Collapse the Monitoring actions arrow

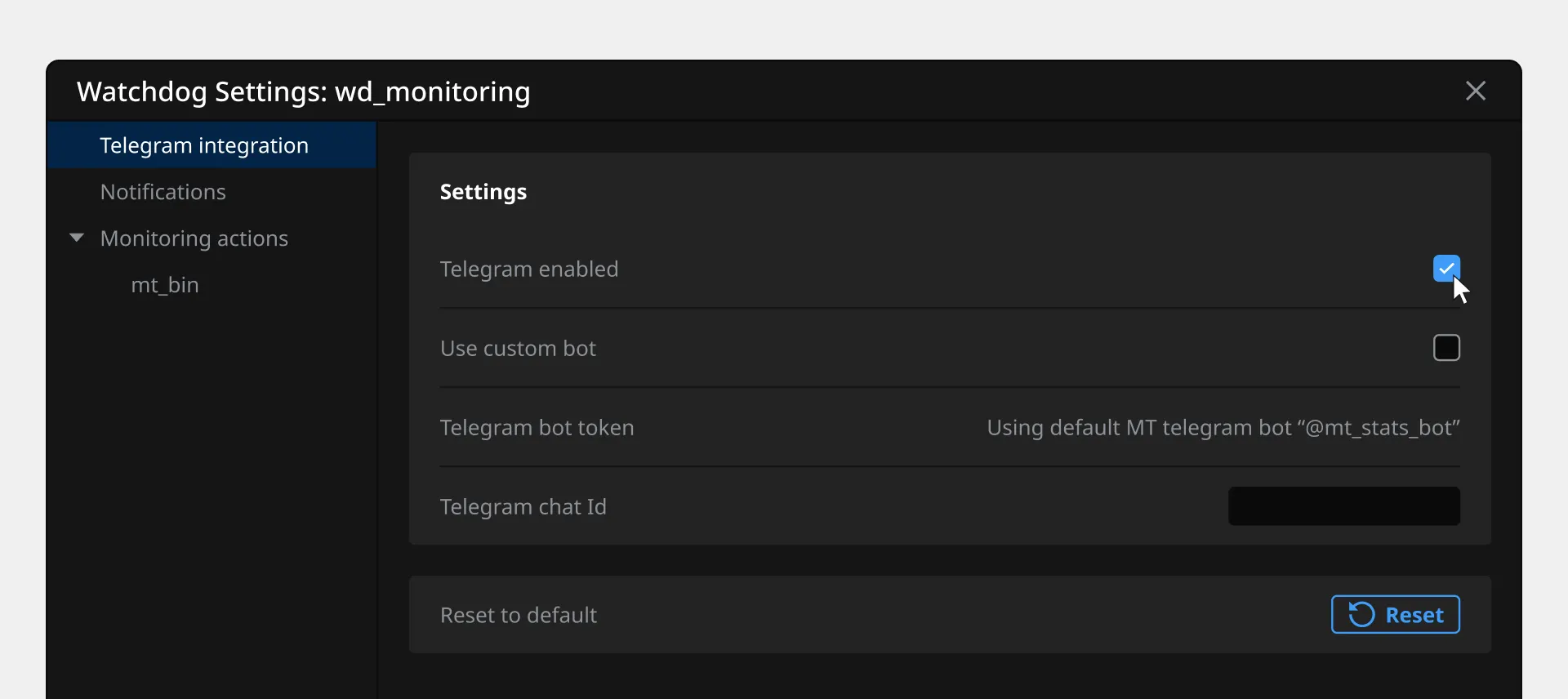(77, 238)
